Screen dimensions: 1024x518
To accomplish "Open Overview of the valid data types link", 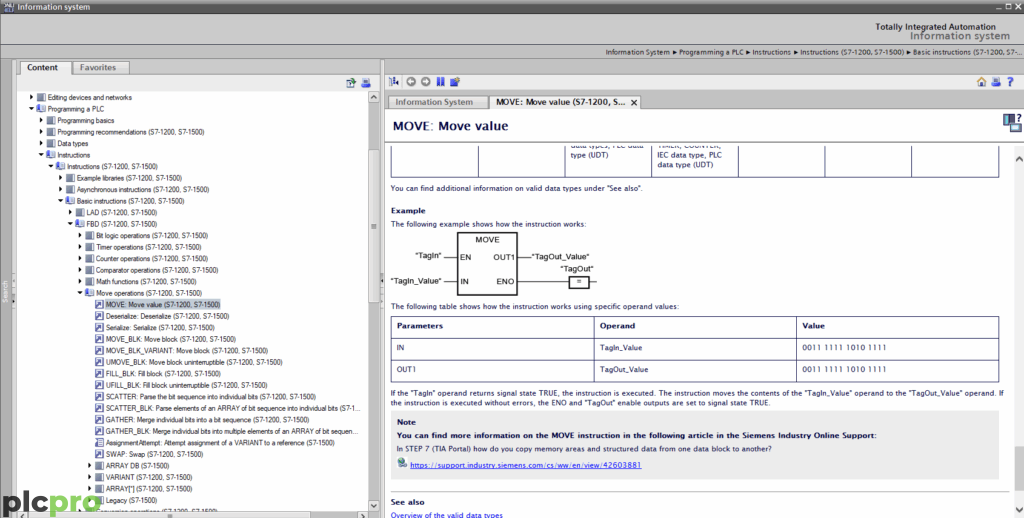I will [446, 514].
